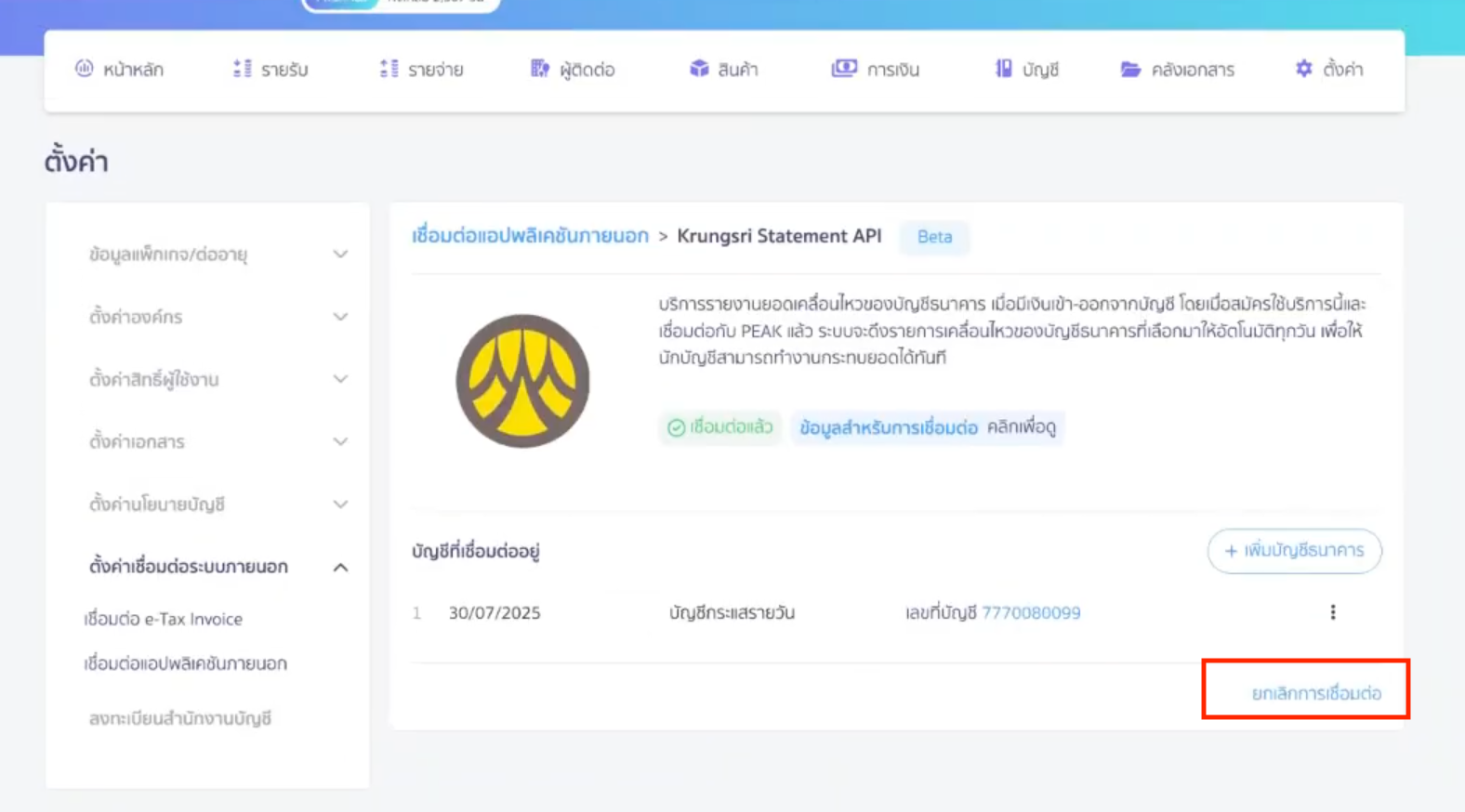Click the Krungsri bank logo

(x=522, y=381)
